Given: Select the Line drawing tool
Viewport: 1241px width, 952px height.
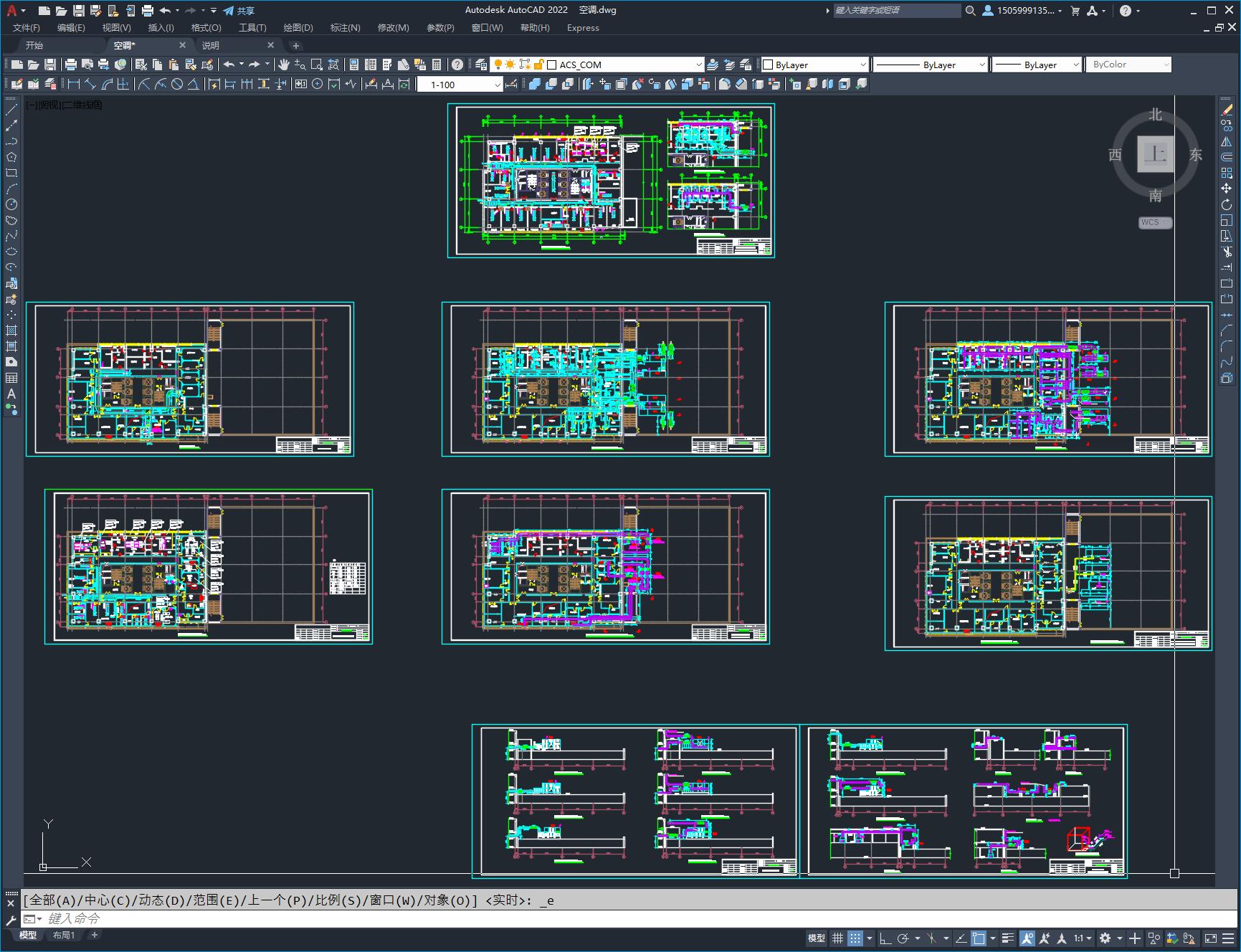Looking at the screenshot, I should click(11, 110).
